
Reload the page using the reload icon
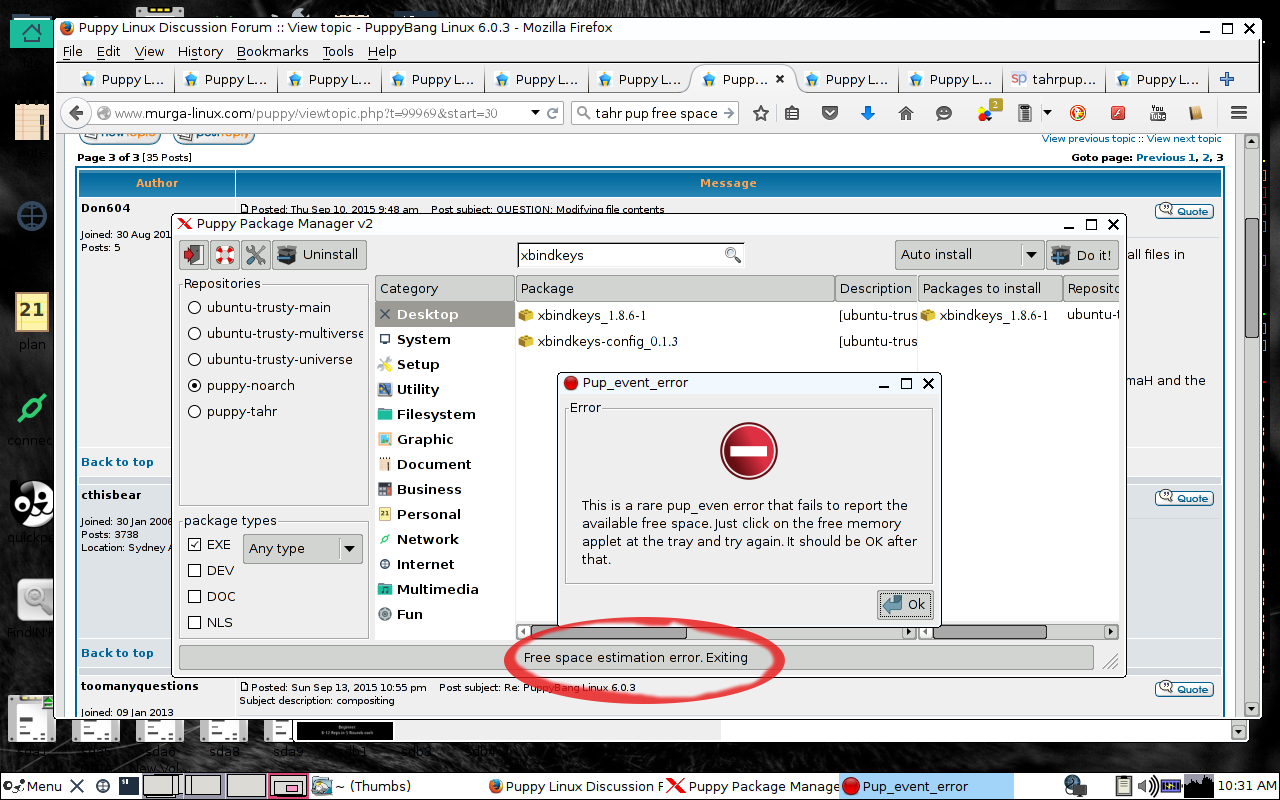pos(555,113)
